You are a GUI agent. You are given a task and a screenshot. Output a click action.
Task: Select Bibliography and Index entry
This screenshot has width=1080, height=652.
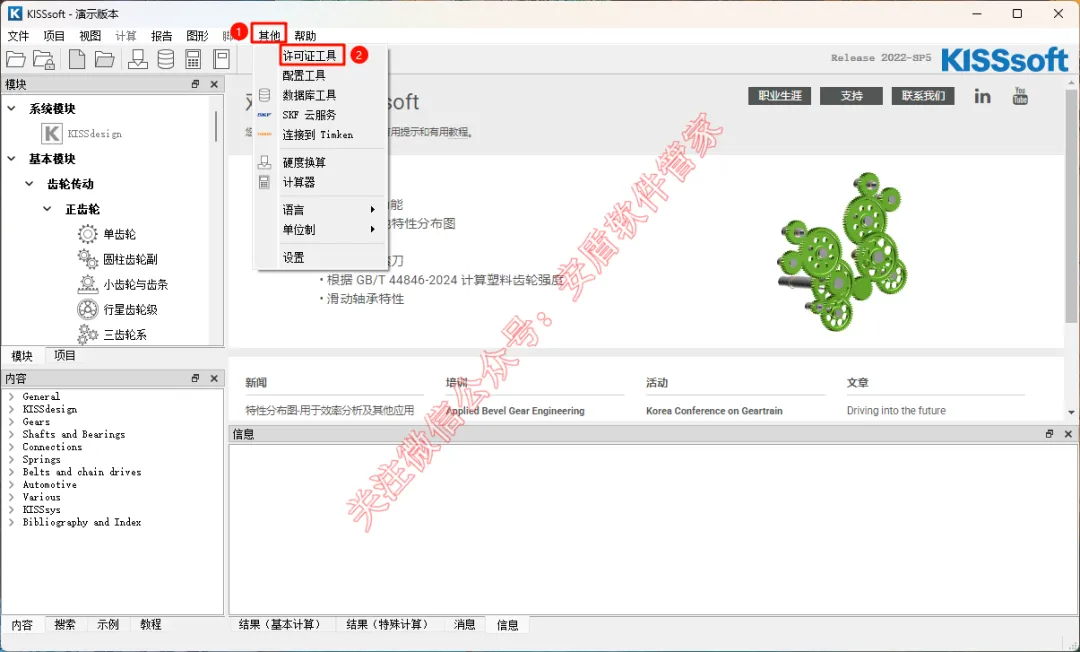(x=81, y=523)
